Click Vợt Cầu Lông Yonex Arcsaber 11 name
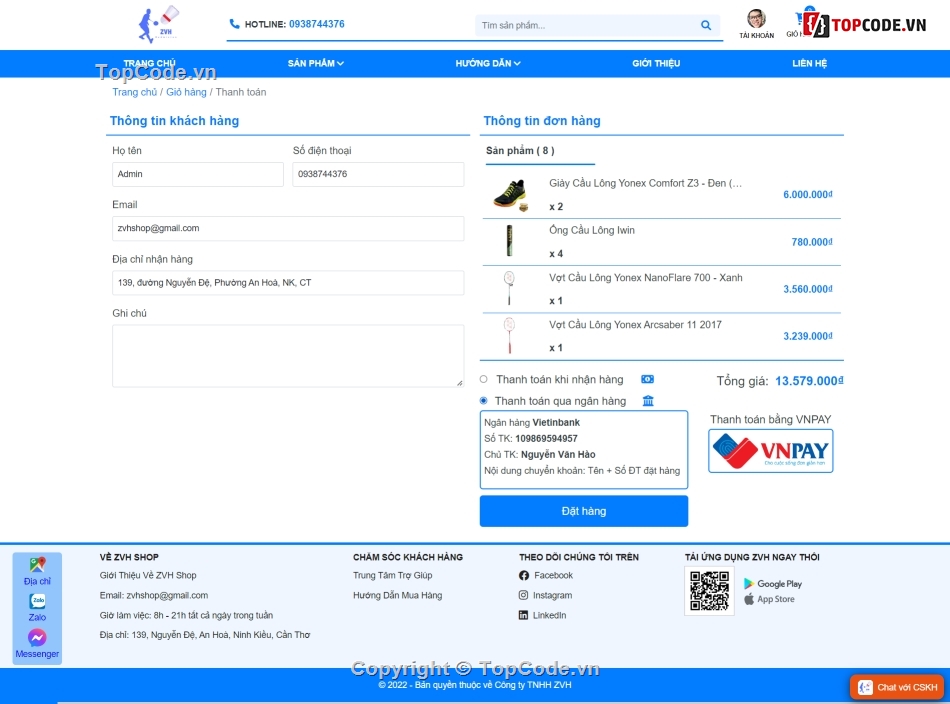The image size is (950, 704). pos(636,325)
